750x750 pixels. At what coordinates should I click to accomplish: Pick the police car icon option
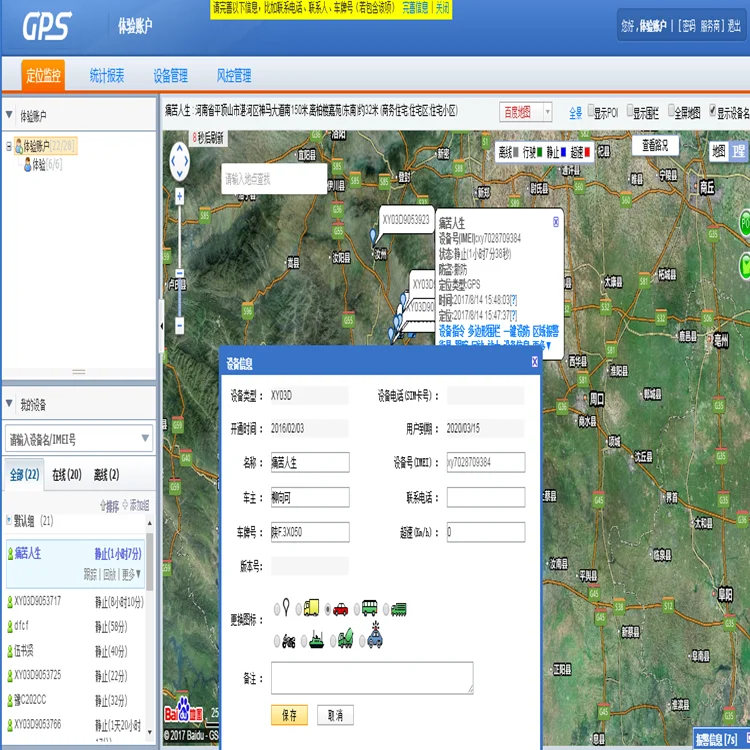[x=375, y=638]
